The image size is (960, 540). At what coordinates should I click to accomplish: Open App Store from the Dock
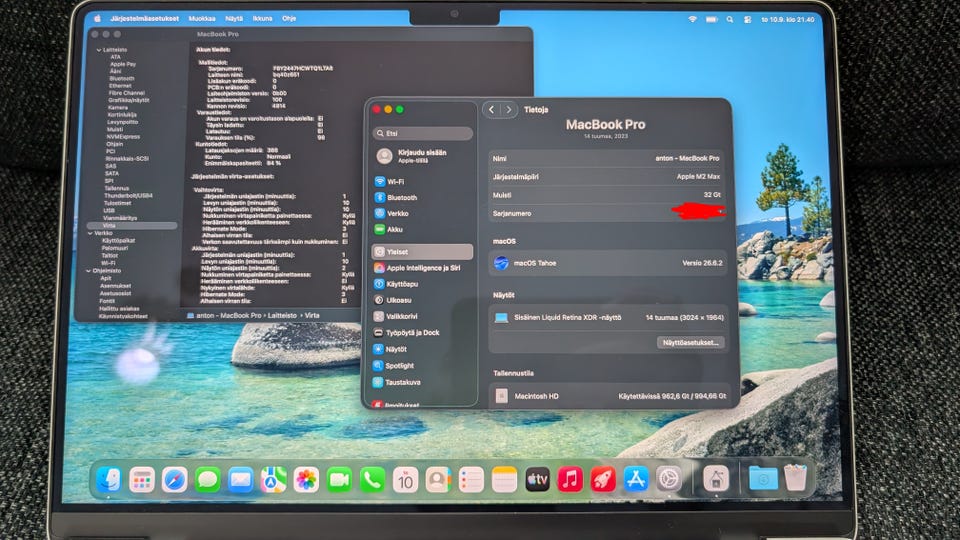pos(636,480)
